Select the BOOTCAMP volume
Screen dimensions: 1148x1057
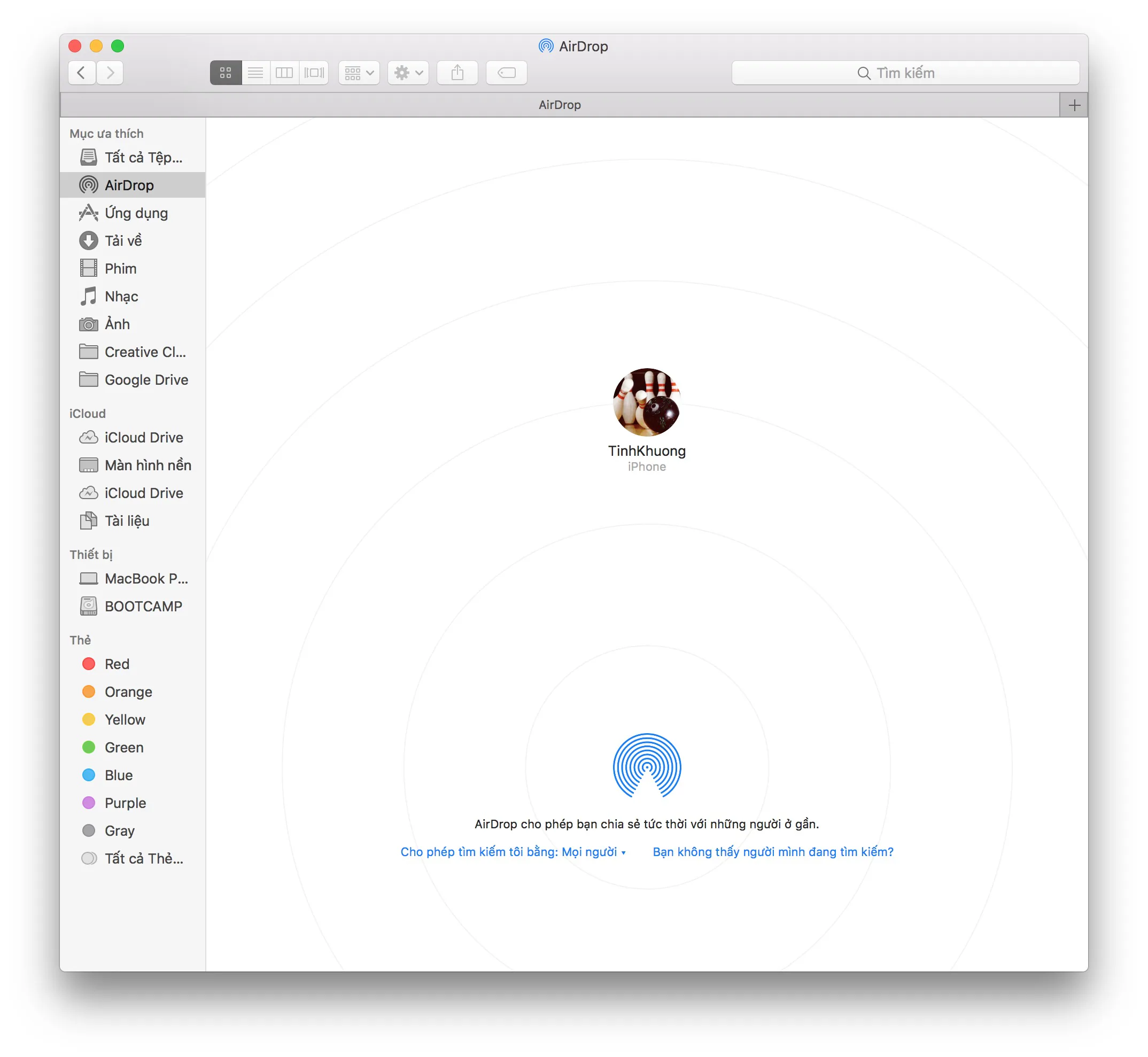(x=132, y=607)
